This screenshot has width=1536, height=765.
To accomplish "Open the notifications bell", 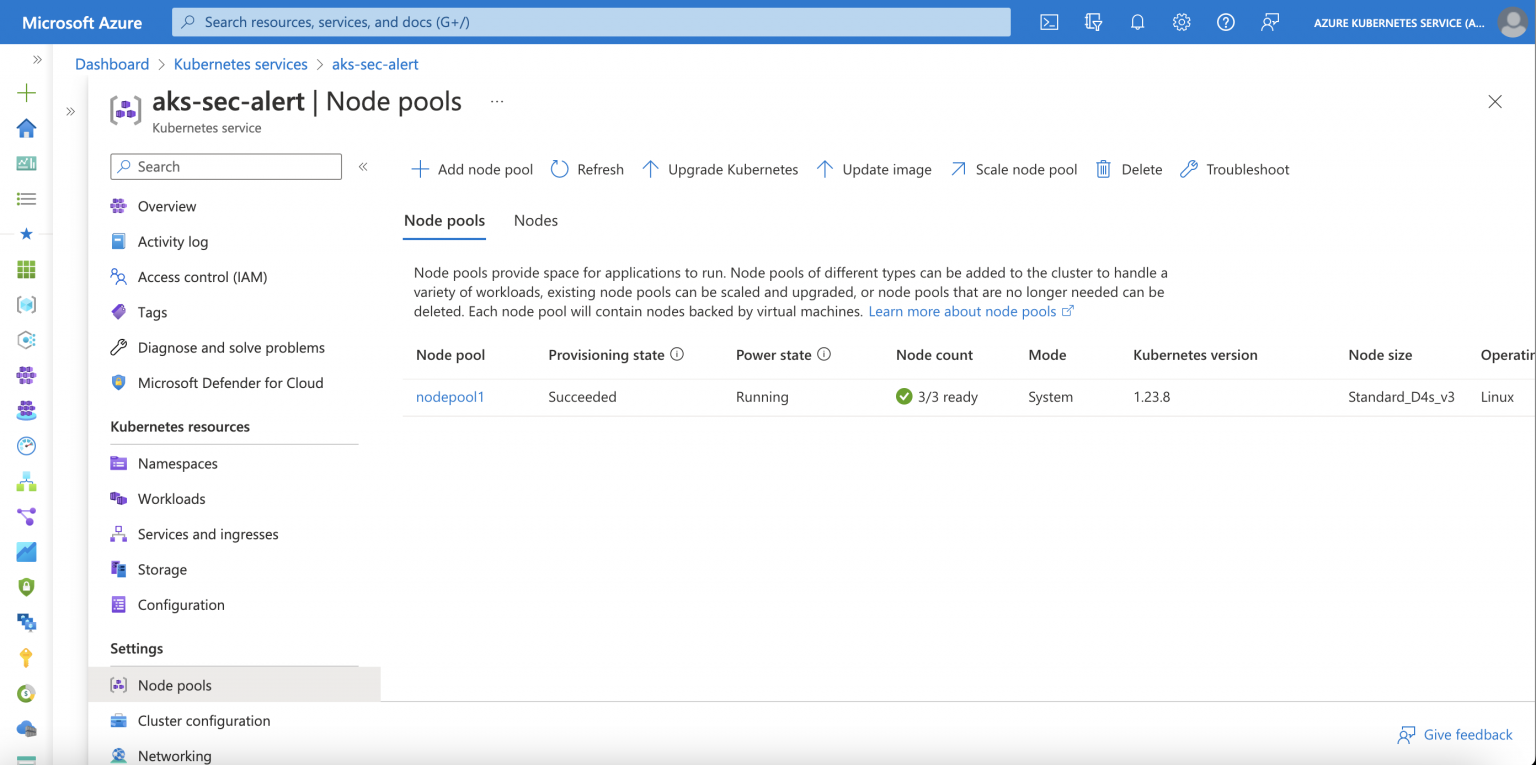I will coord(1137,22).
